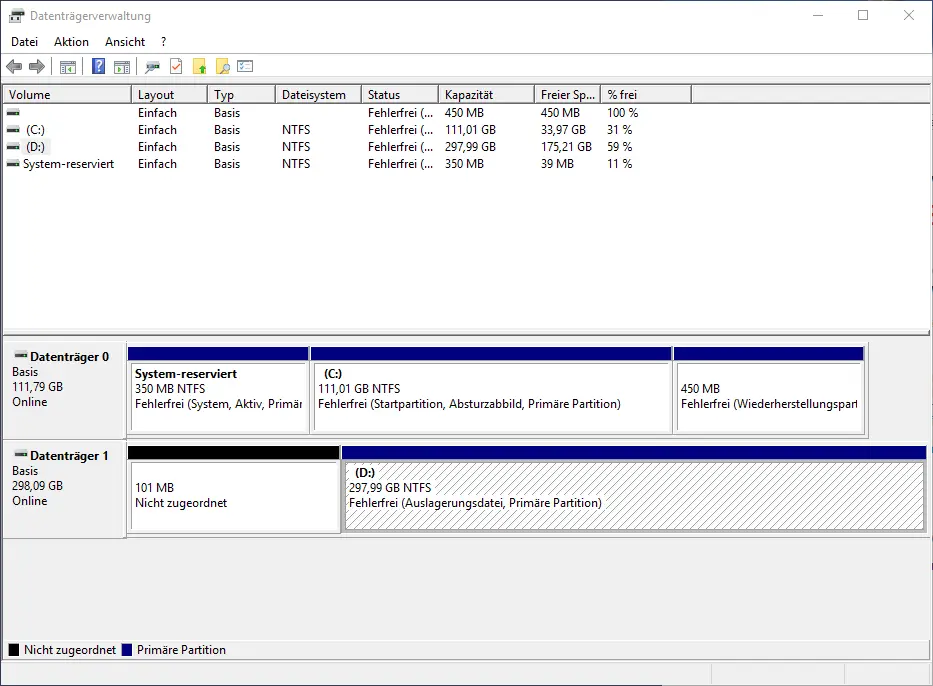Click the disk with magnifier toolbar icon
This screenshot has width=933, height=686.
[153, 67]
